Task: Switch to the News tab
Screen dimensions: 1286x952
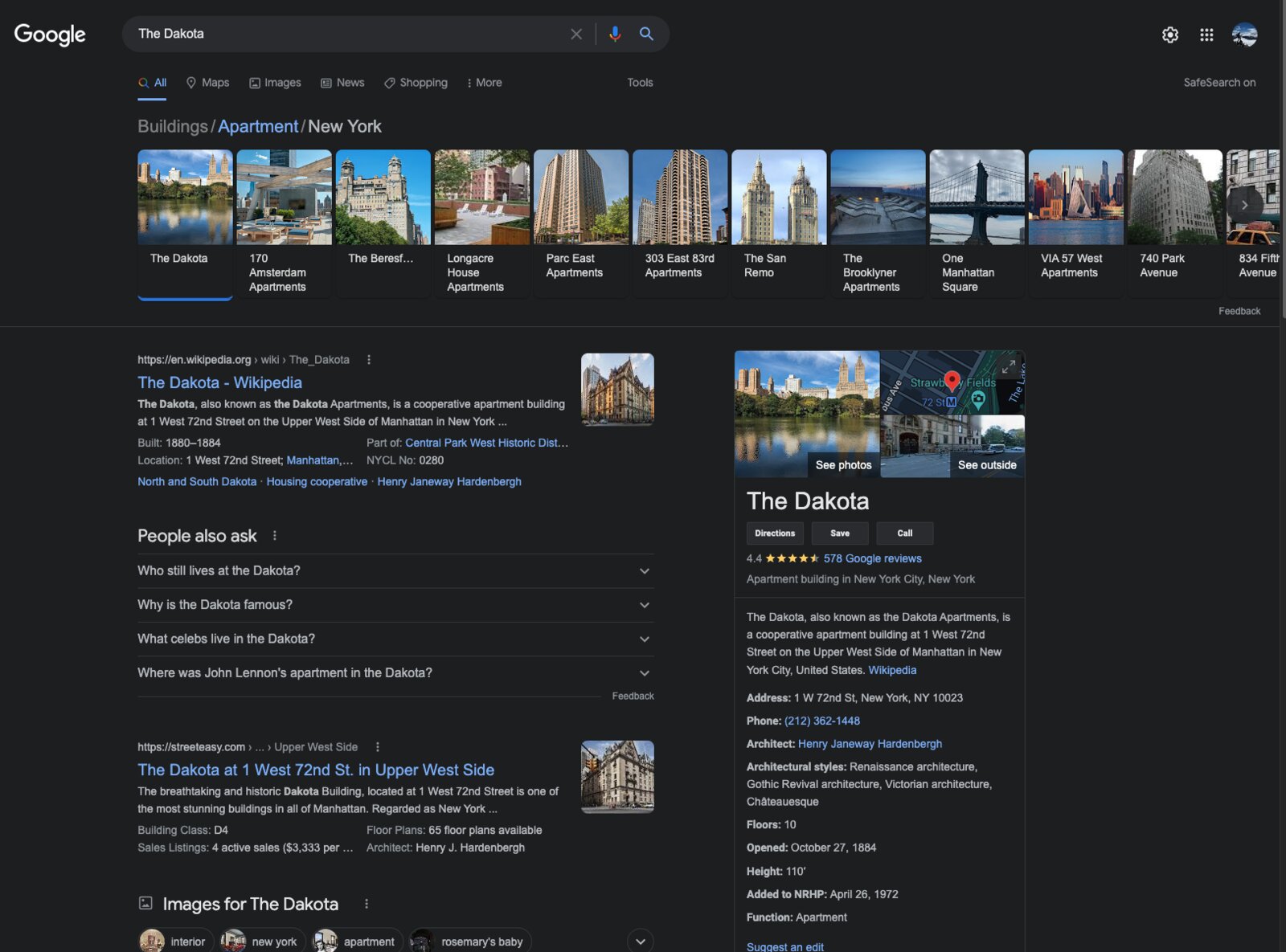Action: pos(342,83)
